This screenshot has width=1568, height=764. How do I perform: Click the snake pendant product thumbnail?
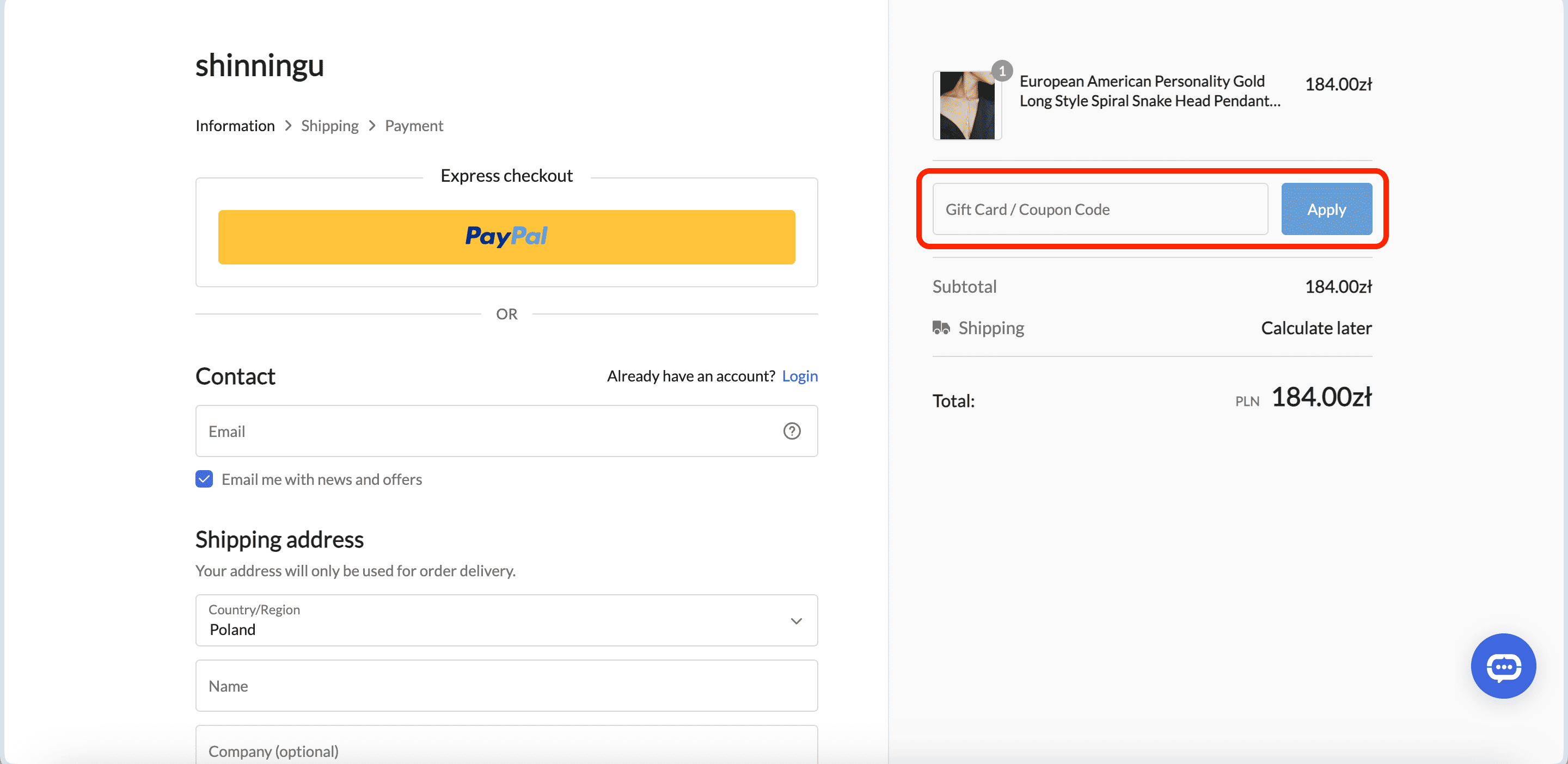point(966,106)
